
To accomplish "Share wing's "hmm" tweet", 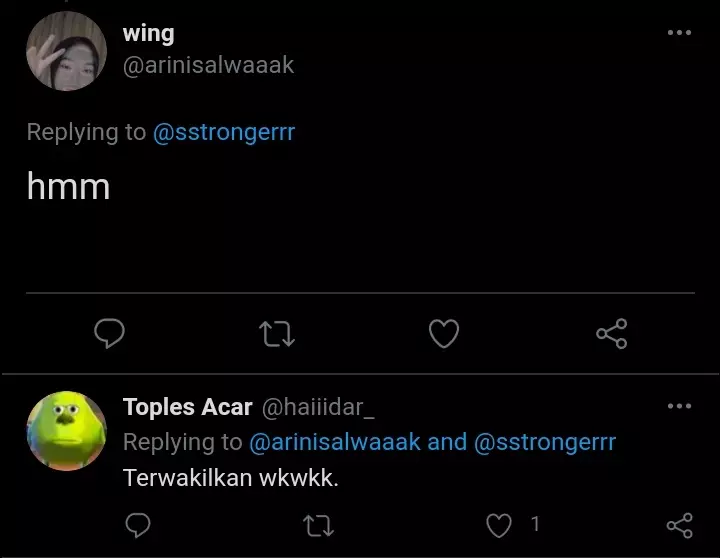I will click(x=611, y=334).
